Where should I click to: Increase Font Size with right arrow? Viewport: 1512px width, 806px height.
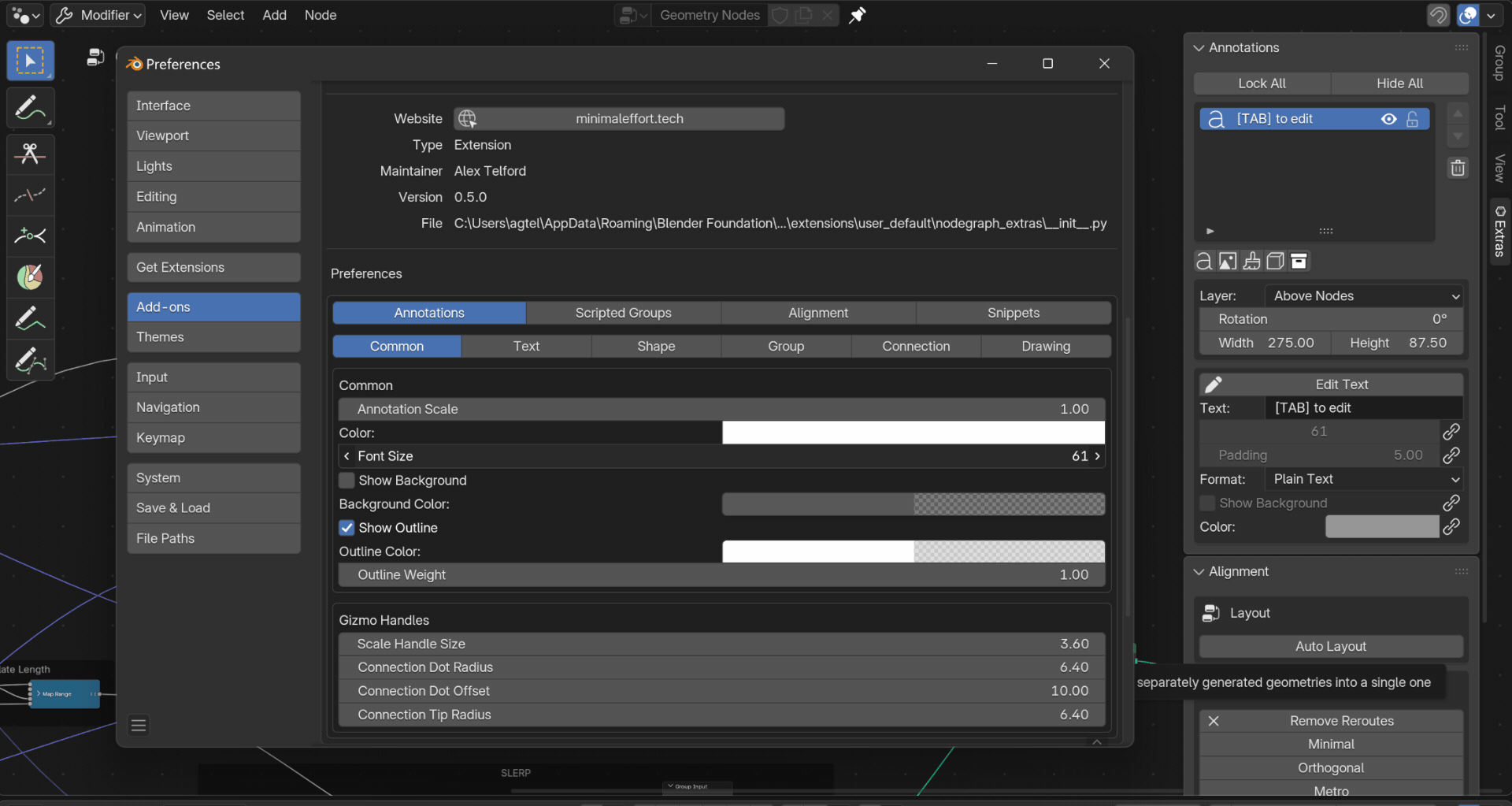point(1097,456)
